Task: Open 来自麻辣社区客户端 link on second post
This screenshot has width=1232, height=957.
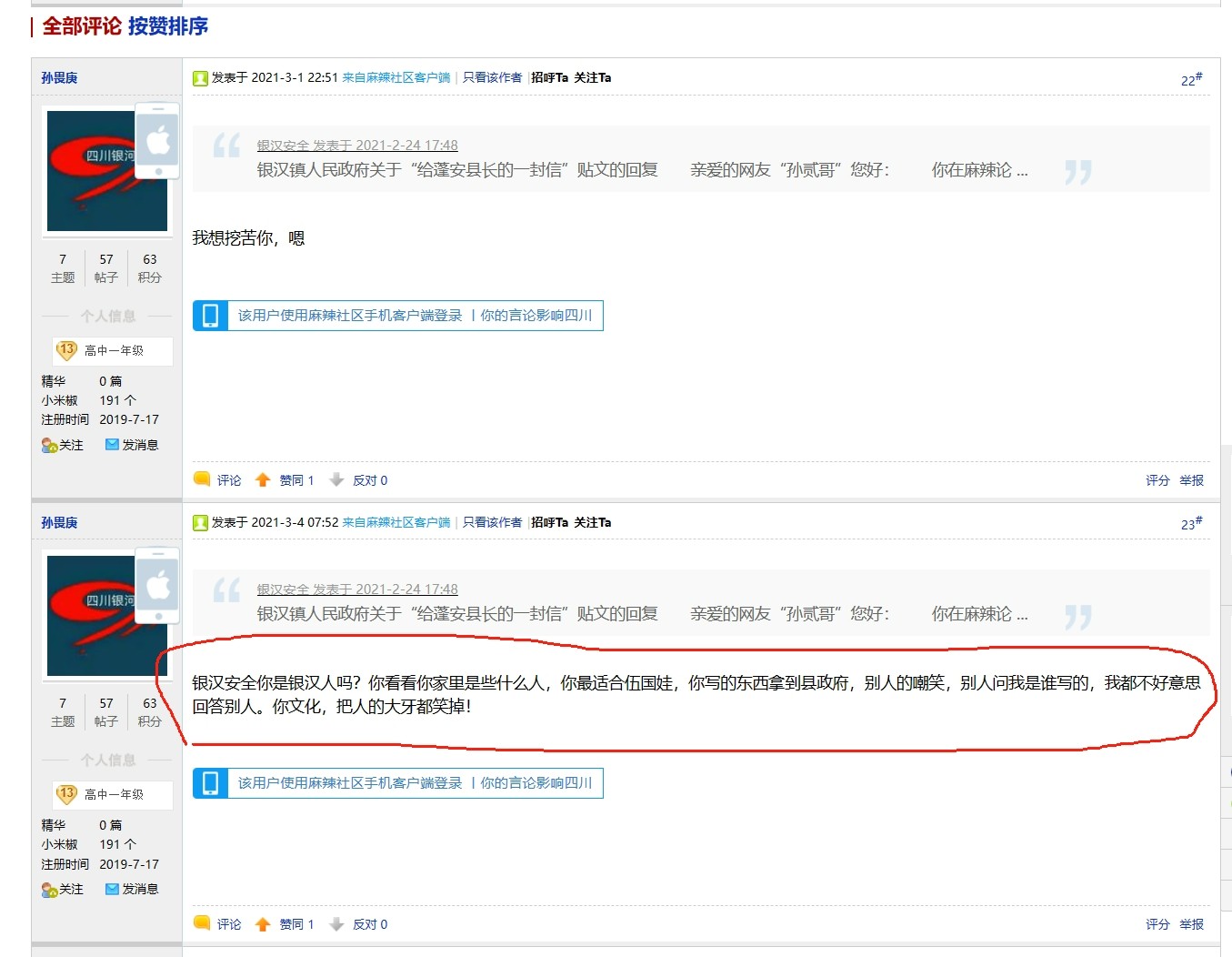Action: [x=396, y=522]
